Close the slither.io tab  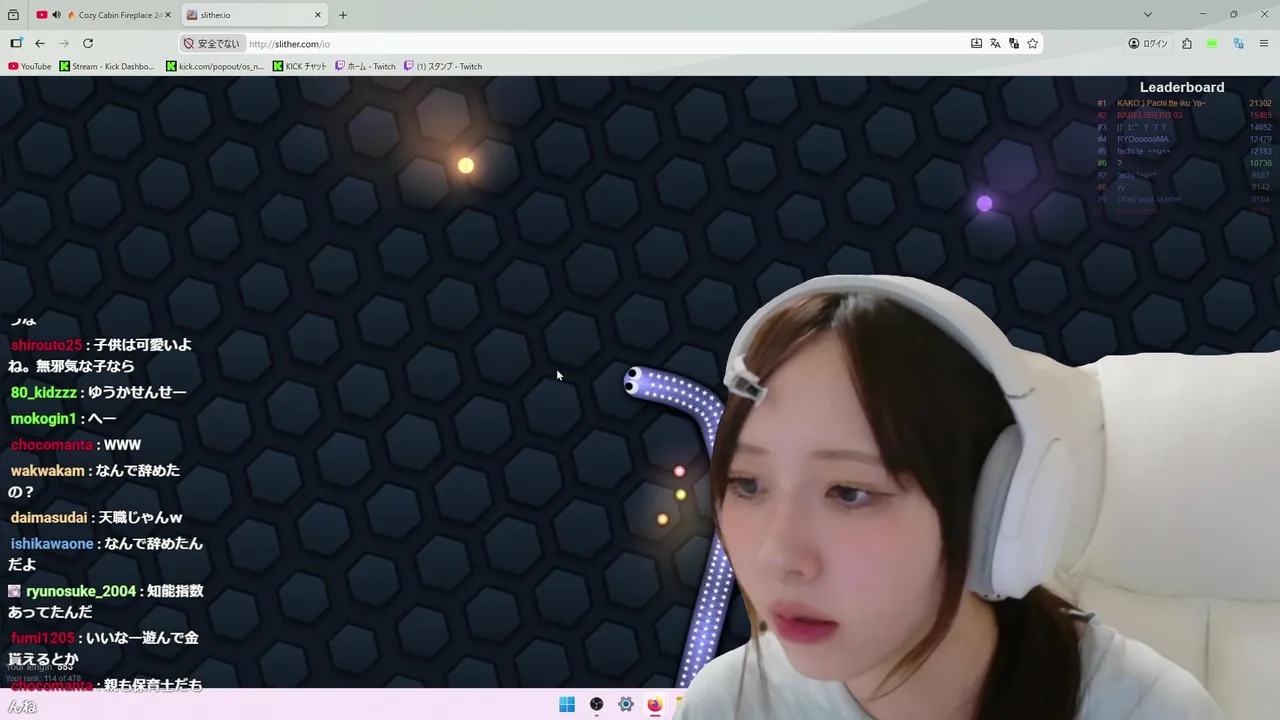[318, 15]
